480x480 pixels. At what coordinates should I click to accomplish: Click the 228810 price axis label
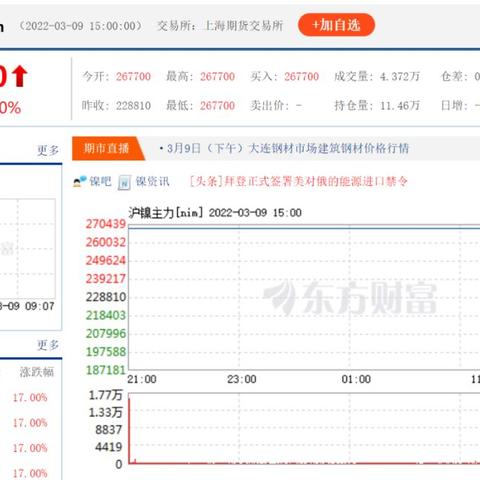coord(106,297)
